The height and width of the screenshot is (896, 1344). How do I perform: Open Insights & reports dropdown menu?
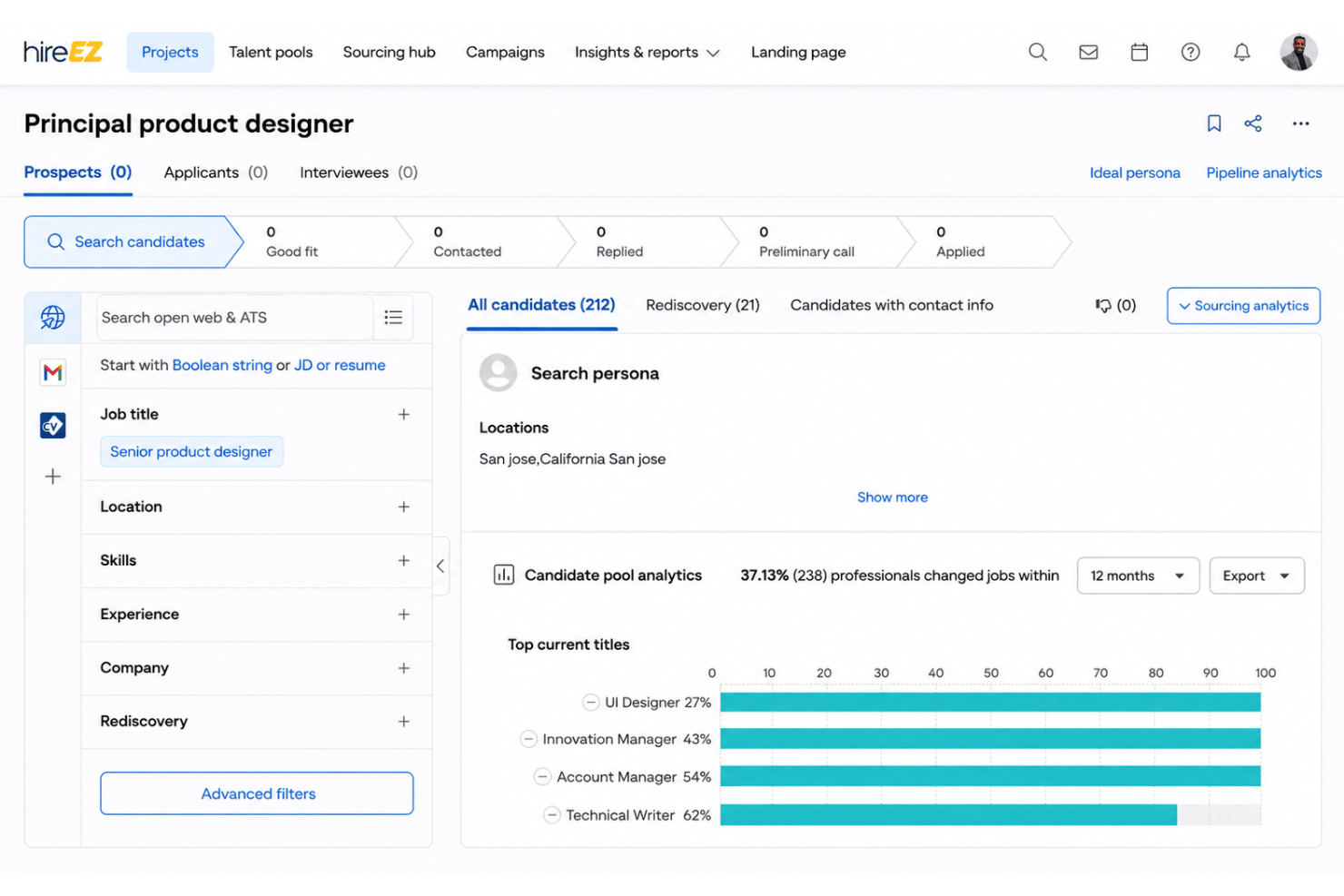647,52
